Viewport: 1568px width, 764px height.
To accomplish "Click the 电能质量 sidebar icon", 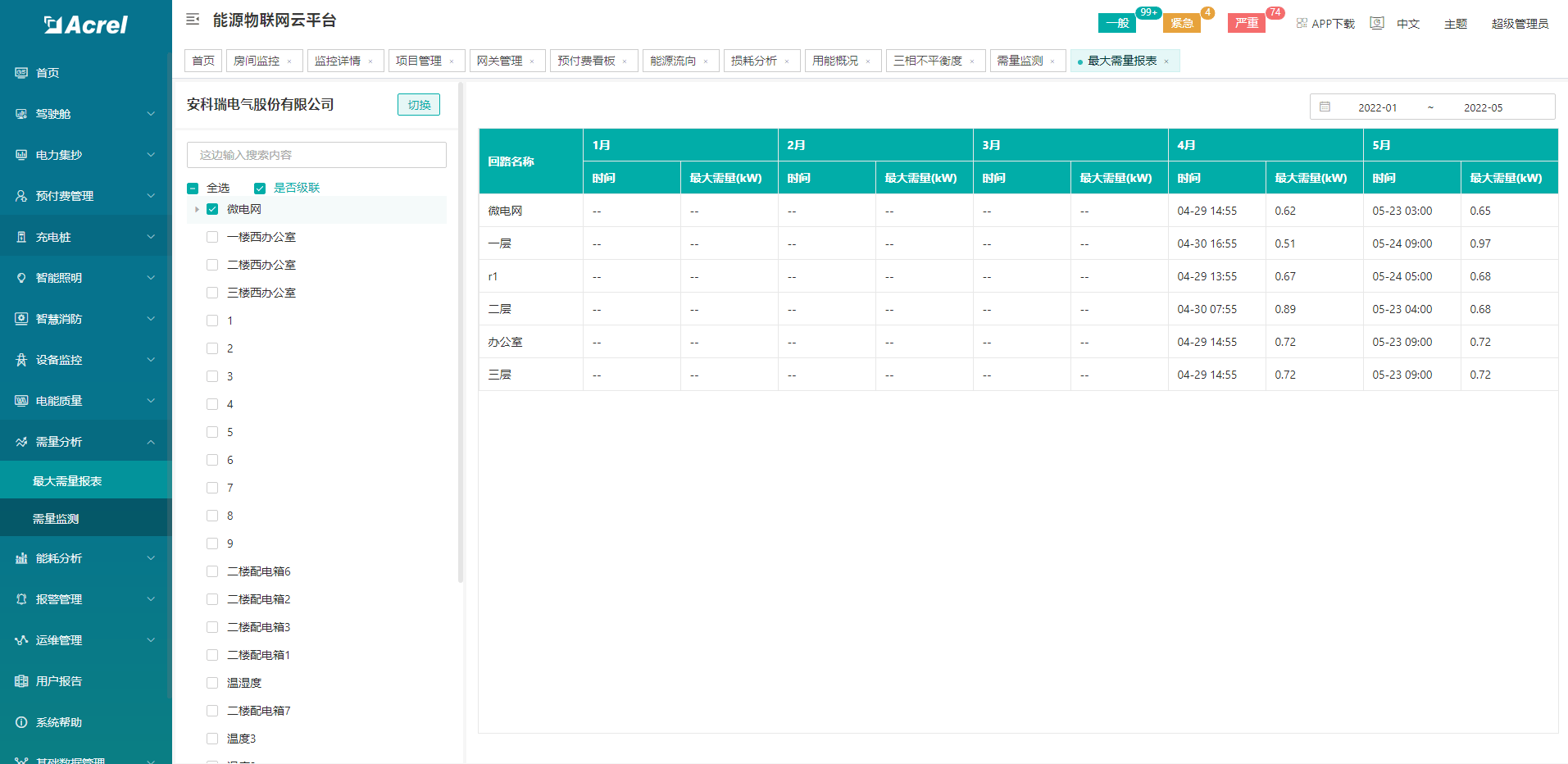I will tap(21, 401).
